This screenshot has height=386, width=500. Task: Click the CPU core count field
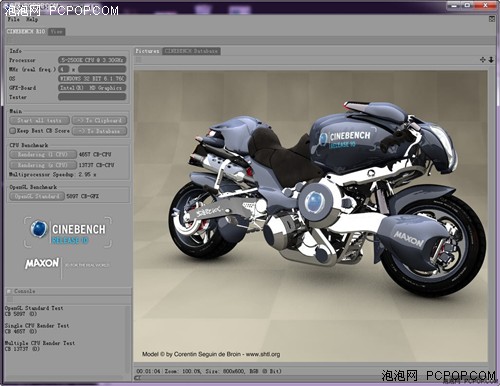[64, 69]
